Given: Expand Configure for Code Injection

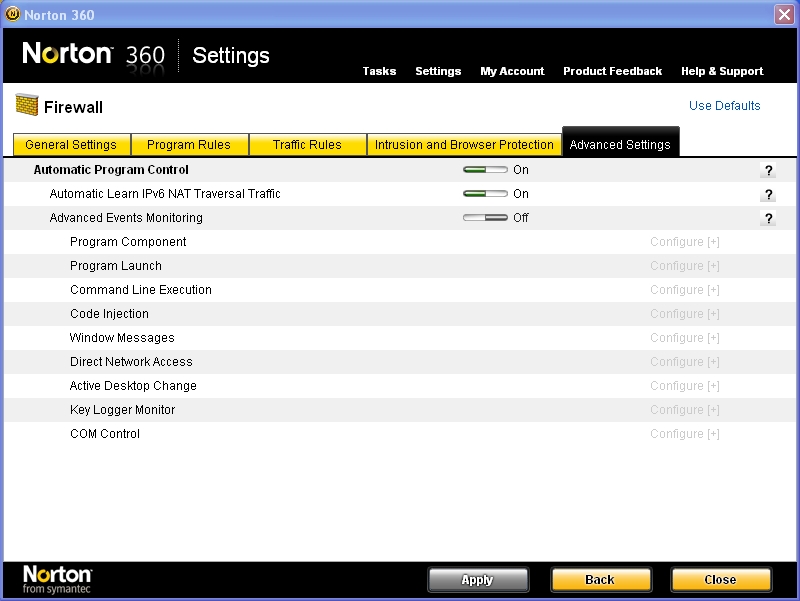Looking at the screenshot, I should pyautogui.click(x=685, y=314).
